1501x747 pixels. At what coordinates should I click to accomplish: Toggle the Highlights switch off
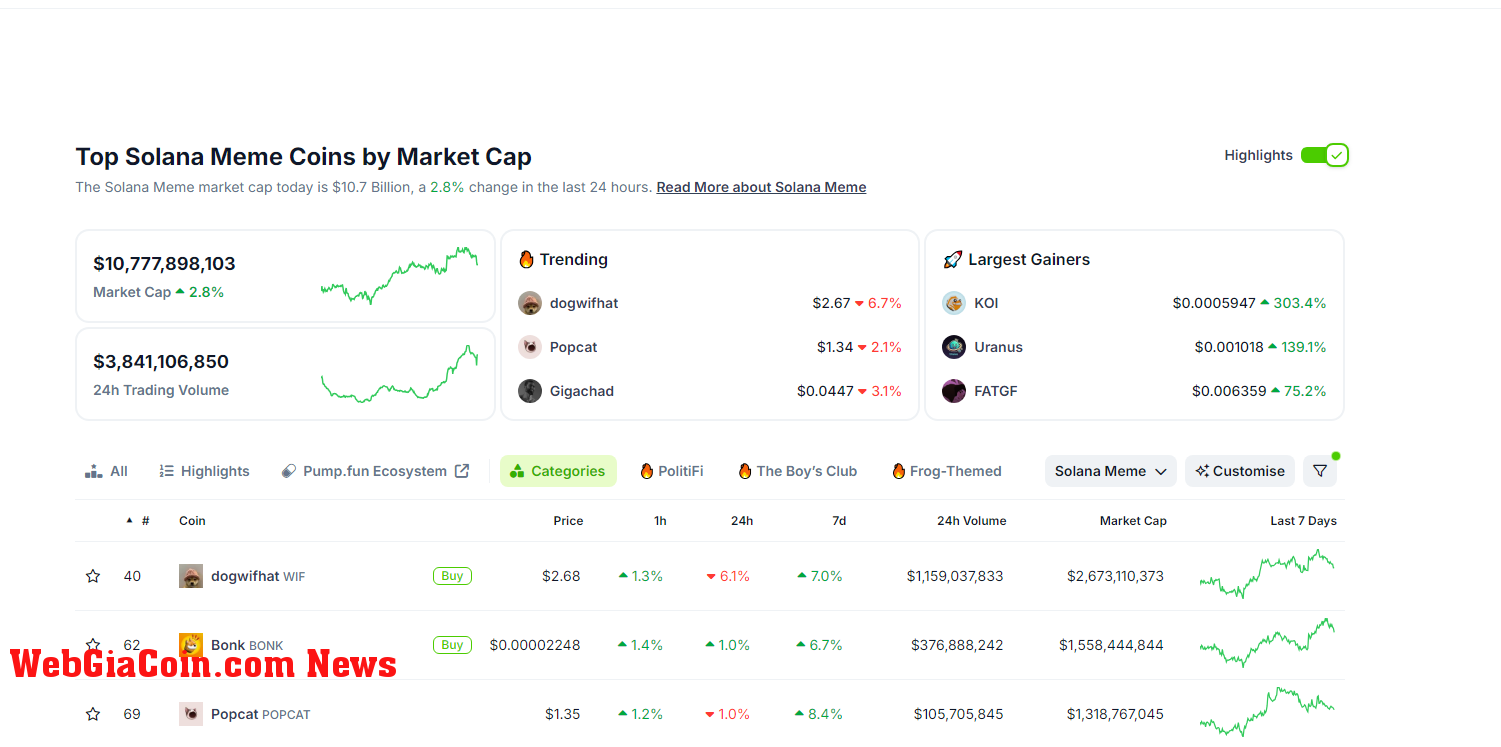[1325, 155]
